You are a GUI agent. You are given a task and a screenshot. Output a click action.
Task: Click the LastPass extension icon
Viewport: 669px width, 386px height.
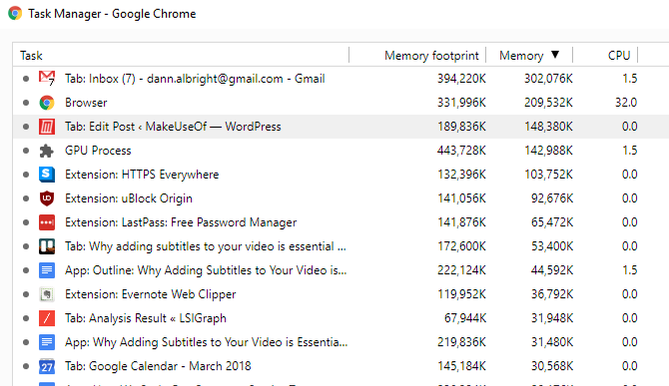tap(47, 222)
